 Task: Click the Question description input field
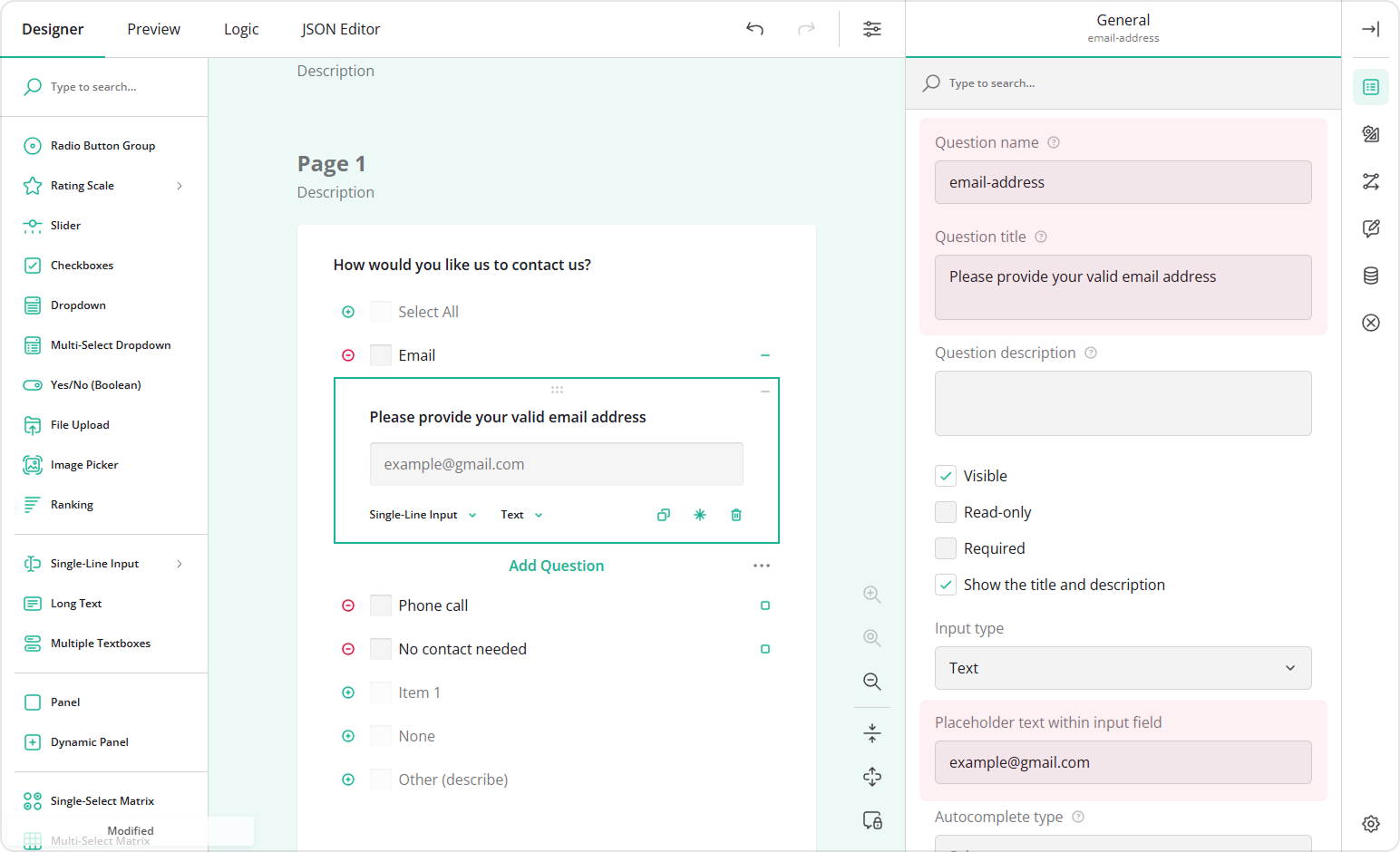click(x=1123, y=403)
